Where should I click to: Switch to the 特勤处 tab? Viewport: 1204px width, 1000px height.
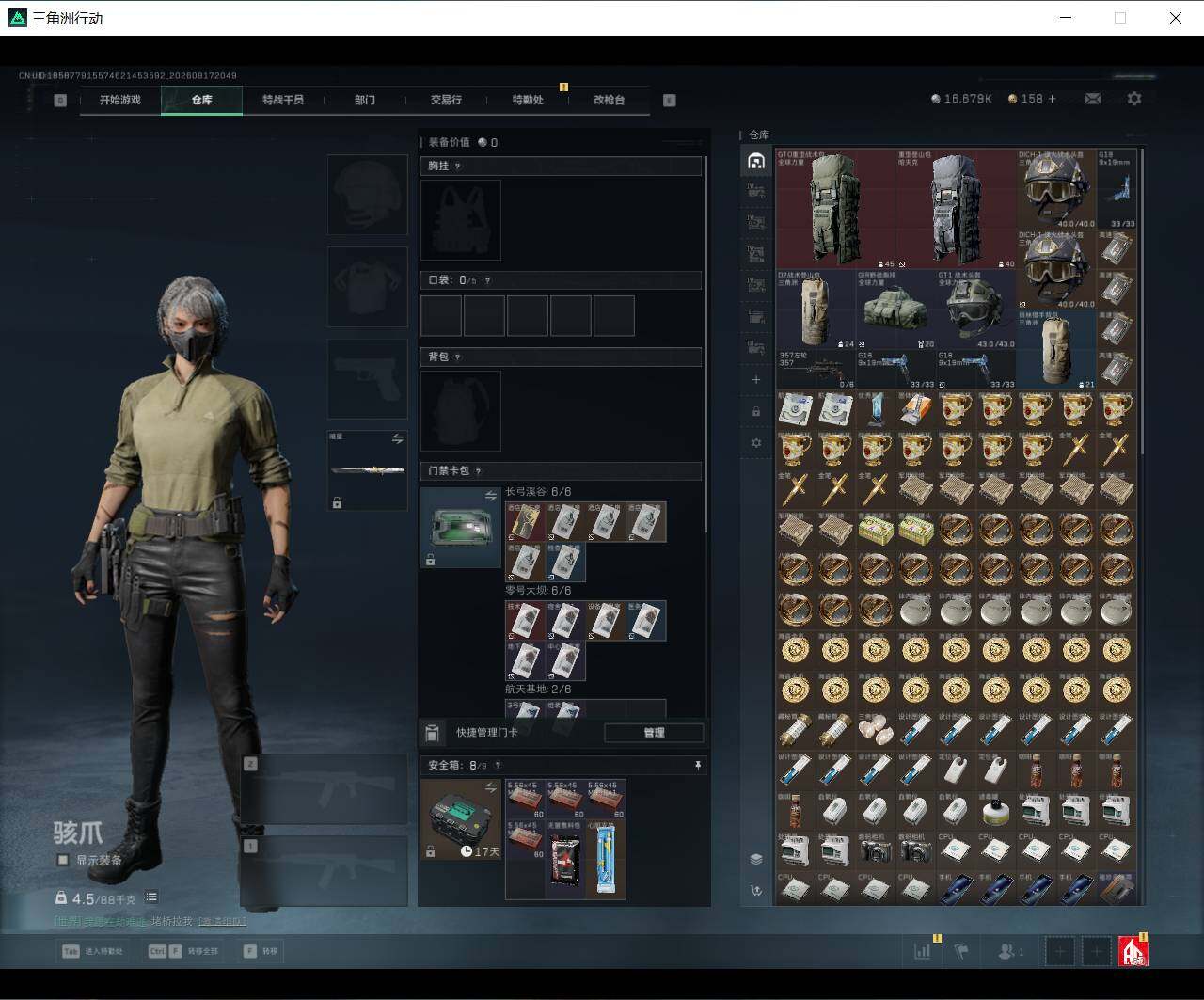pyautogui.click(x=528, y=100)
